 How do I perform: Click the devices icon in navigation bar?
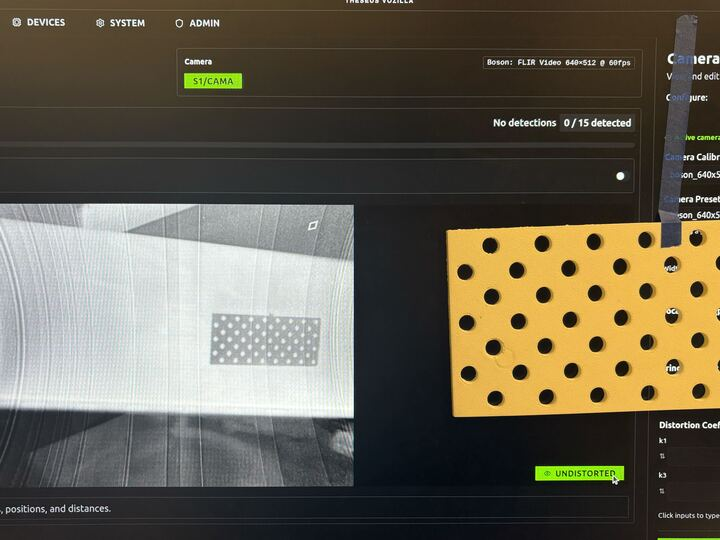(x=17, y=22)
